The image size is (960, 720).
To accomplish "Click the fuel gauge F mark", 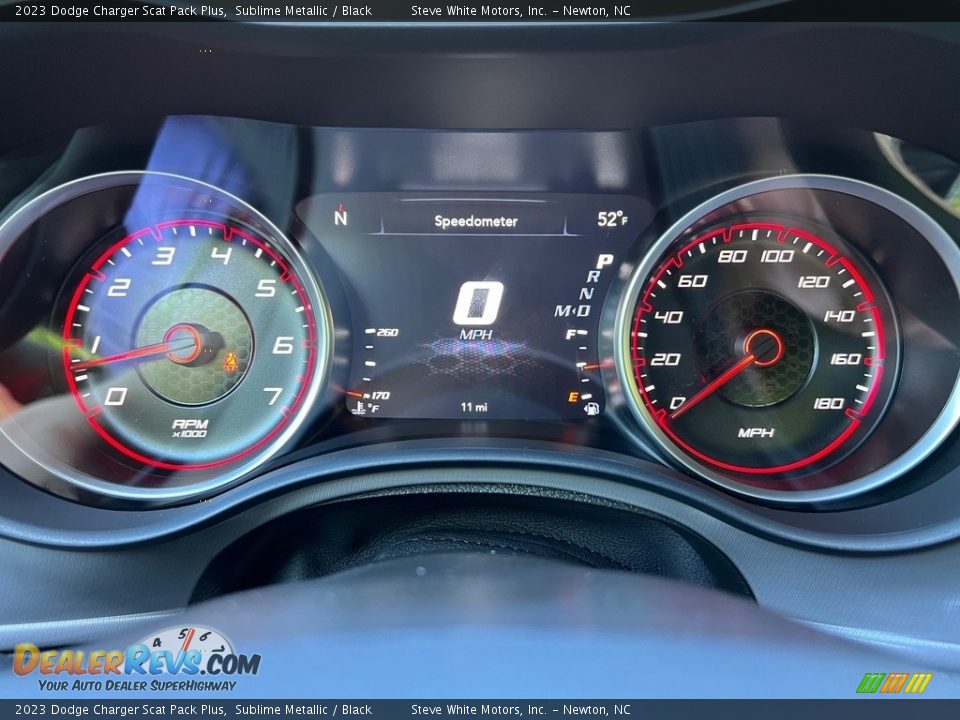I will 571,334.
